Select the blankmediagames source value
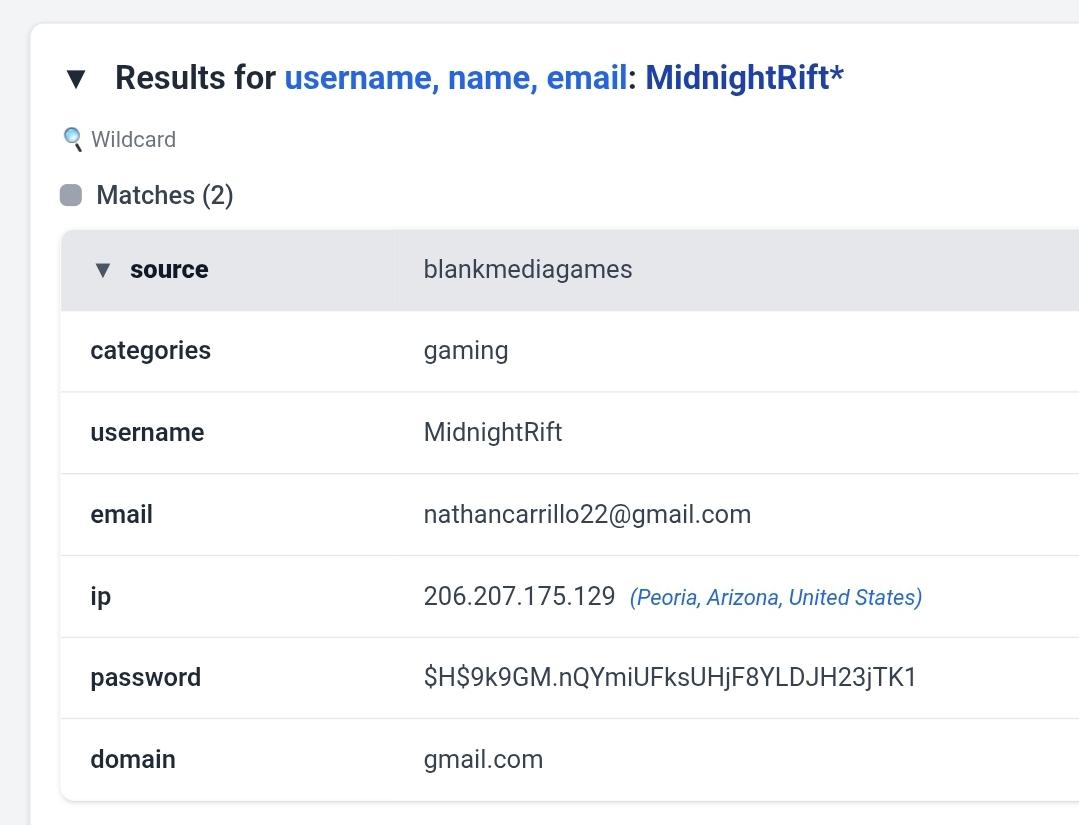 tap(528, 270)
